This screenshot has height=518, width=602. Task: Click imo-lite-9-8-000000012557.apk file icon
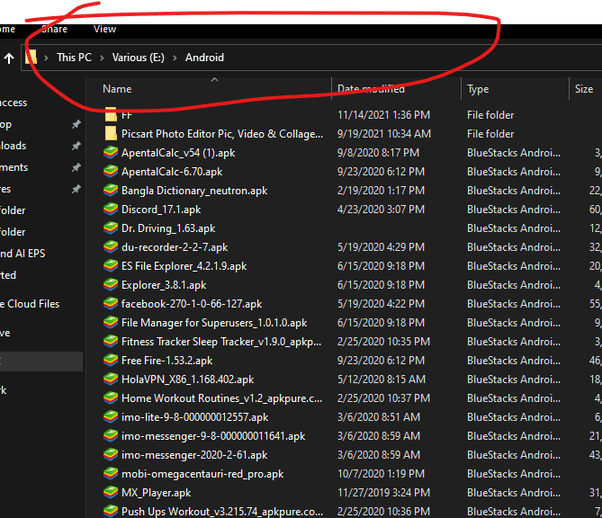tap(111, 417)
